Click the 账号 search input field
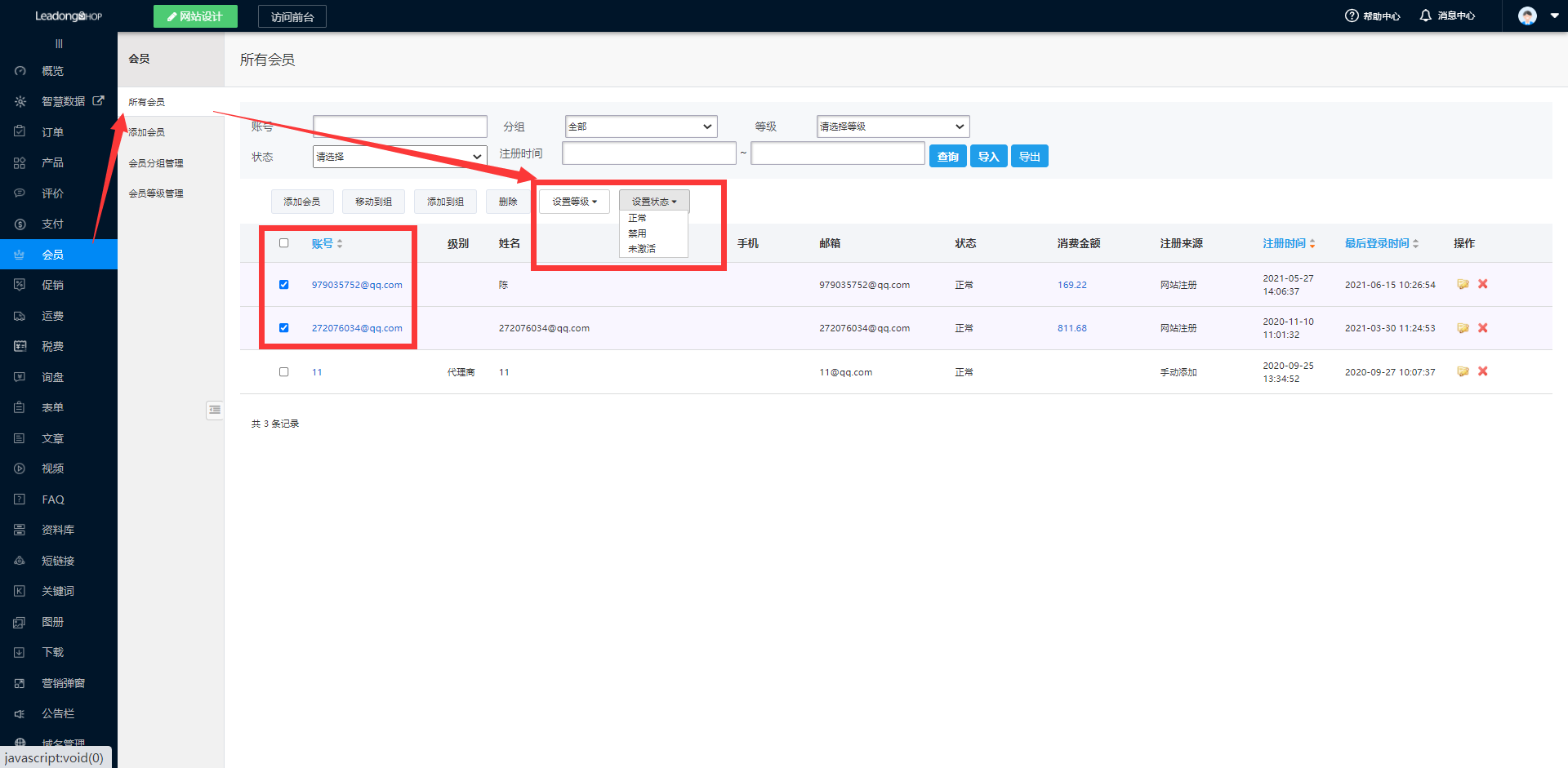Image resolution: width=1568 pixels, height=768 pixels. coord(399,127)
